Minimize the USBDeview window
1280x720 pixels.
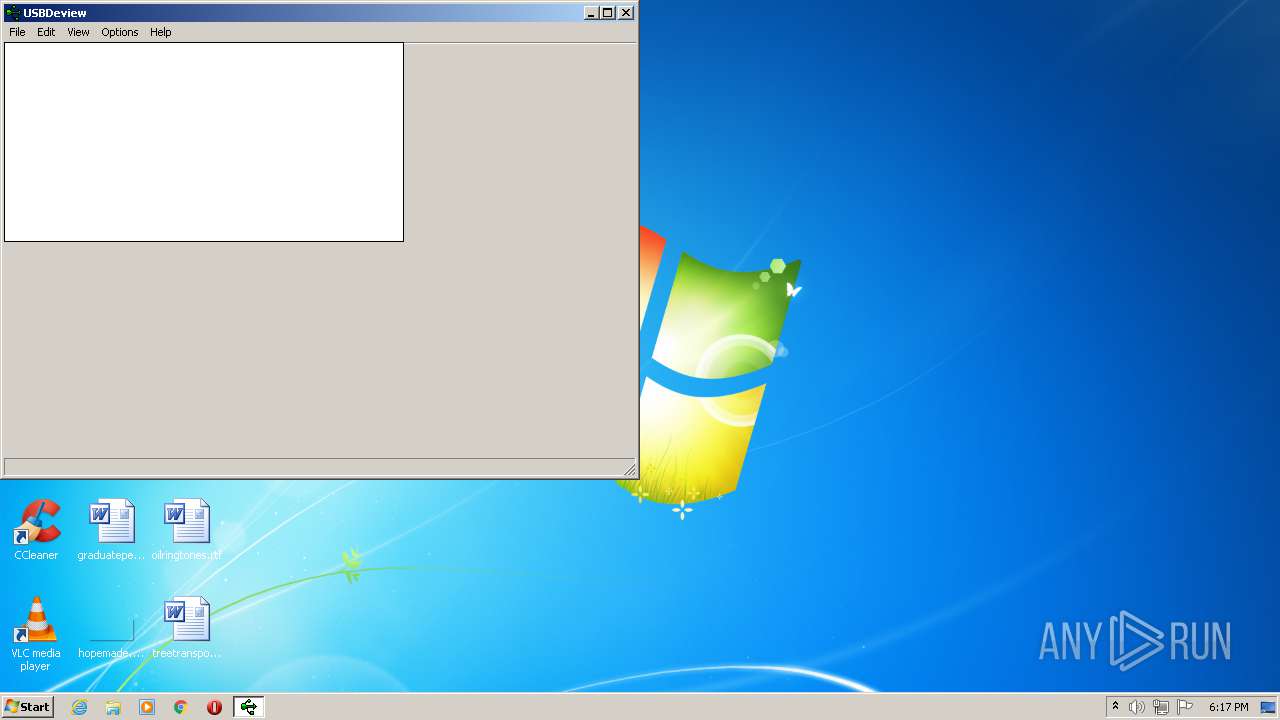[591, 13]
